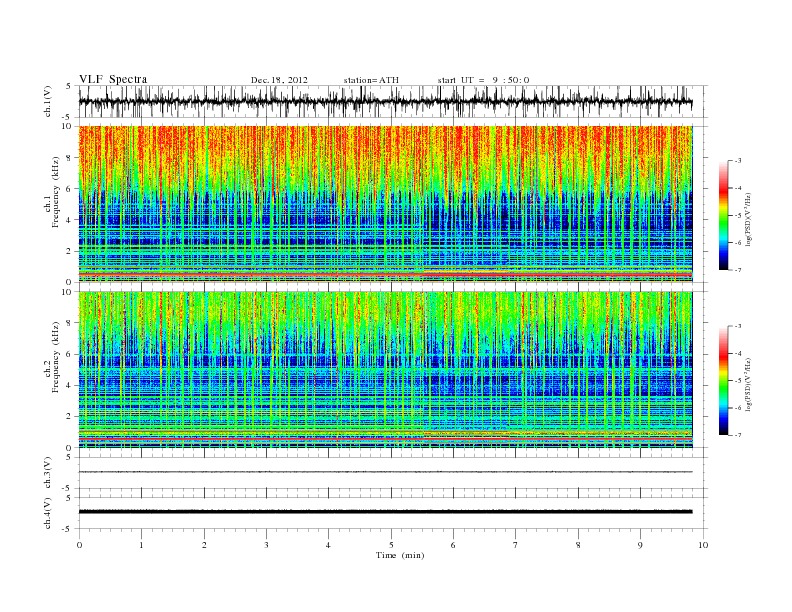Click the ch.4(V) axis "-5" tick label
Viewport: 792px width, 612px height.
[x=68, y=529]
